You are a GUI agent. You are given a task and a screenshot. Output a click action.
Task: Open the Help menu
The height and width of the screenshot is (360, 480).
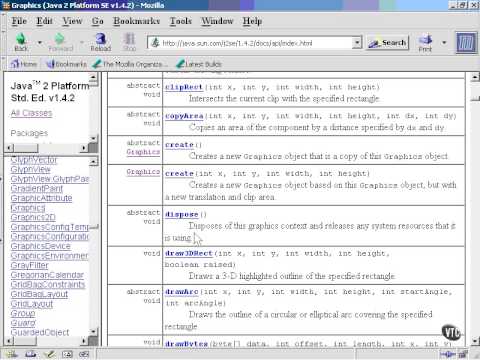[252, 21]
